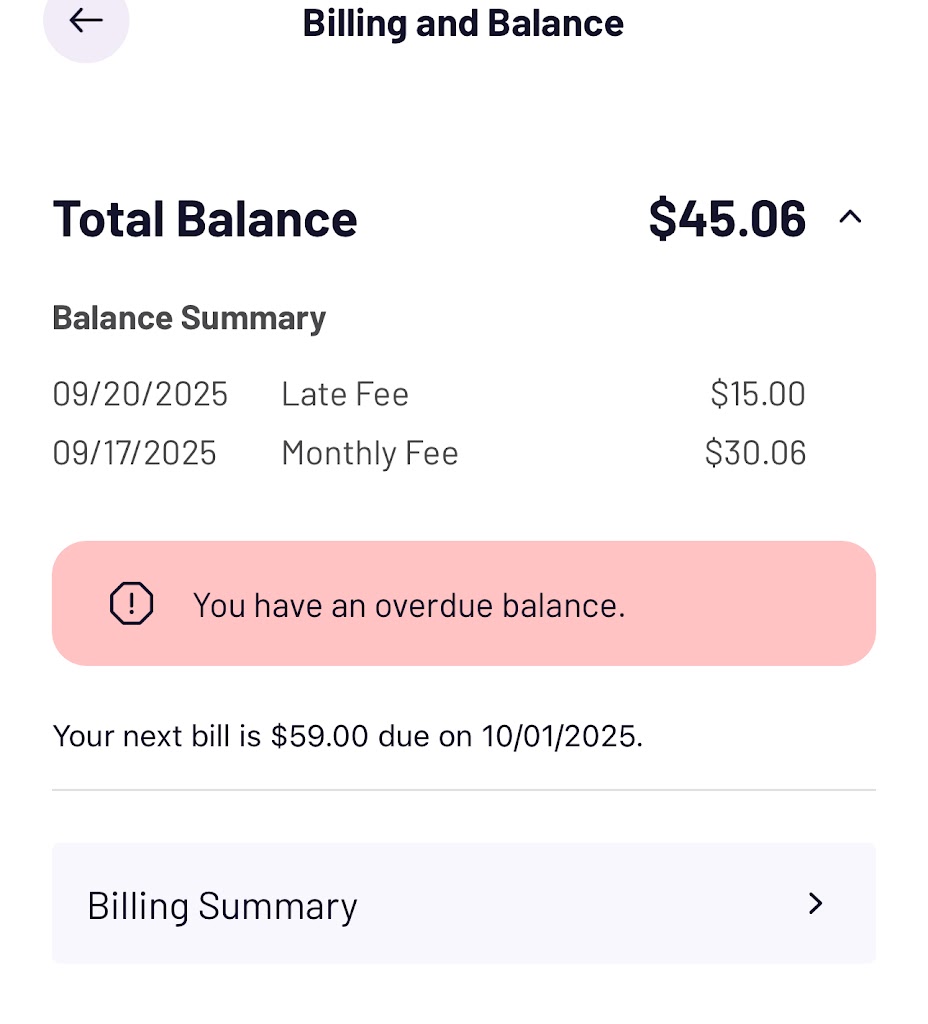
Task: Click the divider above Billing Summary
Action: 463,790
